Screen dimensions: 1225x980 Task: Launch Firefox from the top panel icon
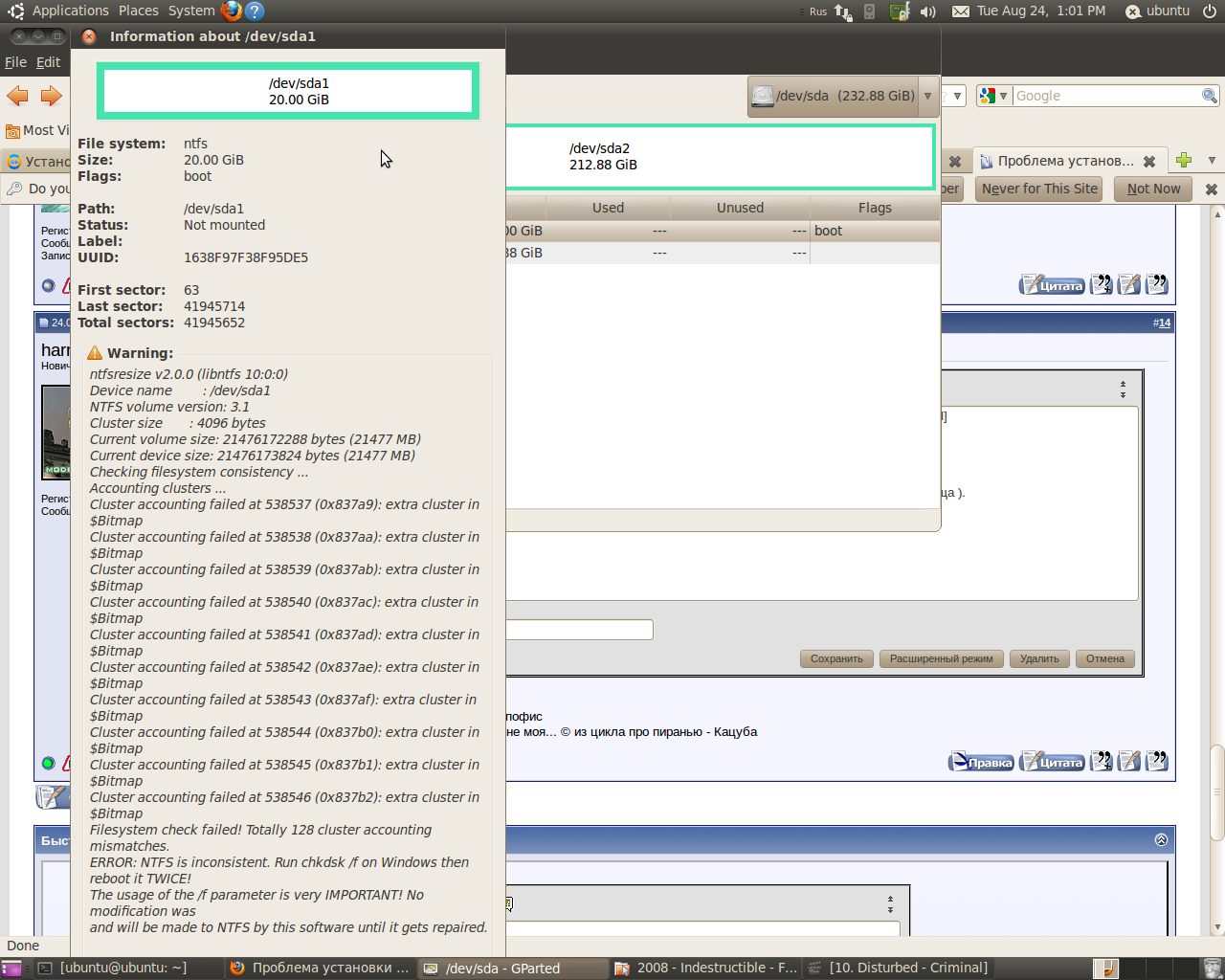tap(231, 11)
